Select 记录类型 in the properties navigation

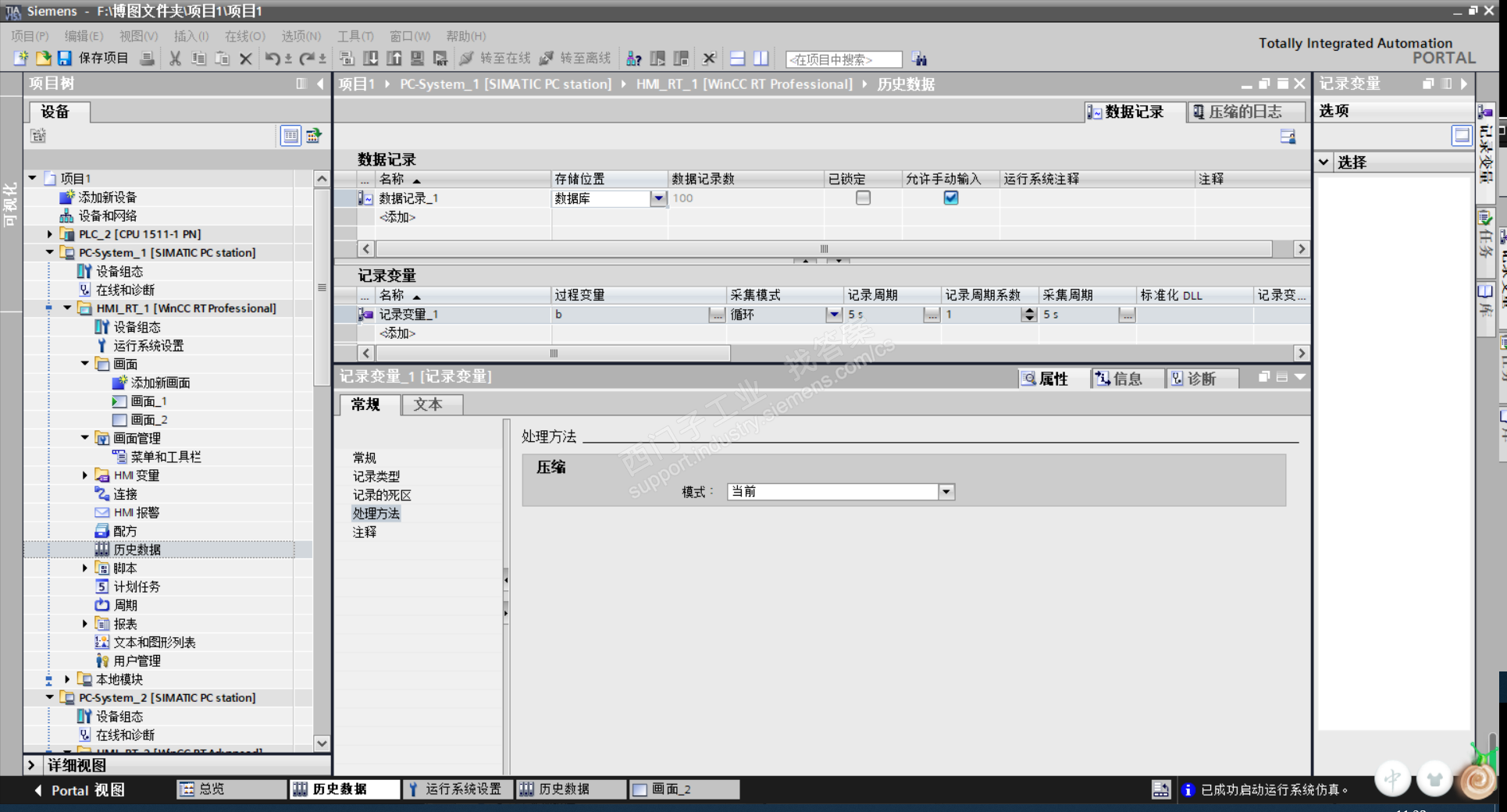[x=376, y=476]
